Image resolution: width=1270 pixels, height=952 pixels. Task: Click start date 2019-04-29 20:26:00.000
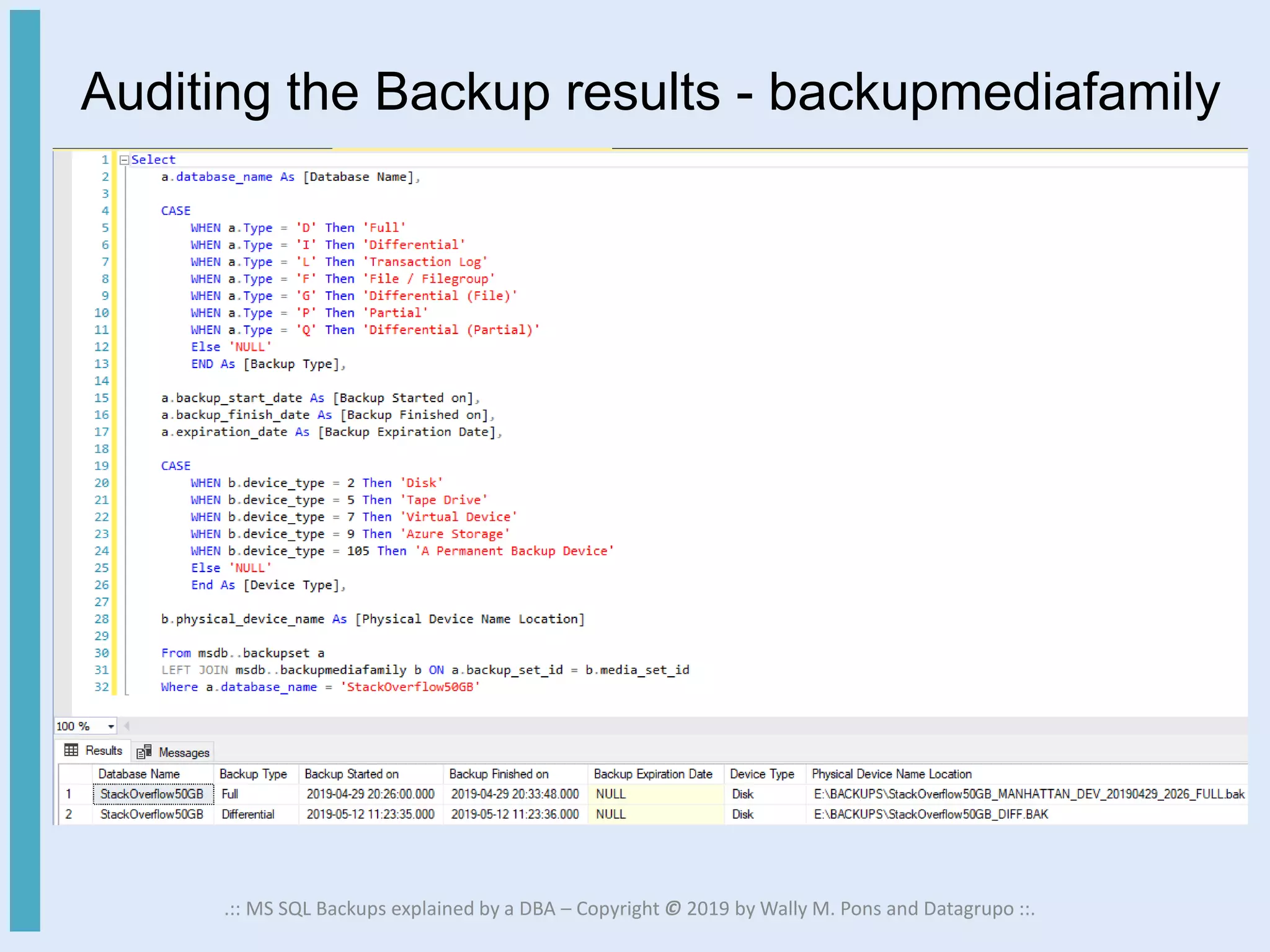tap(371, 794)
